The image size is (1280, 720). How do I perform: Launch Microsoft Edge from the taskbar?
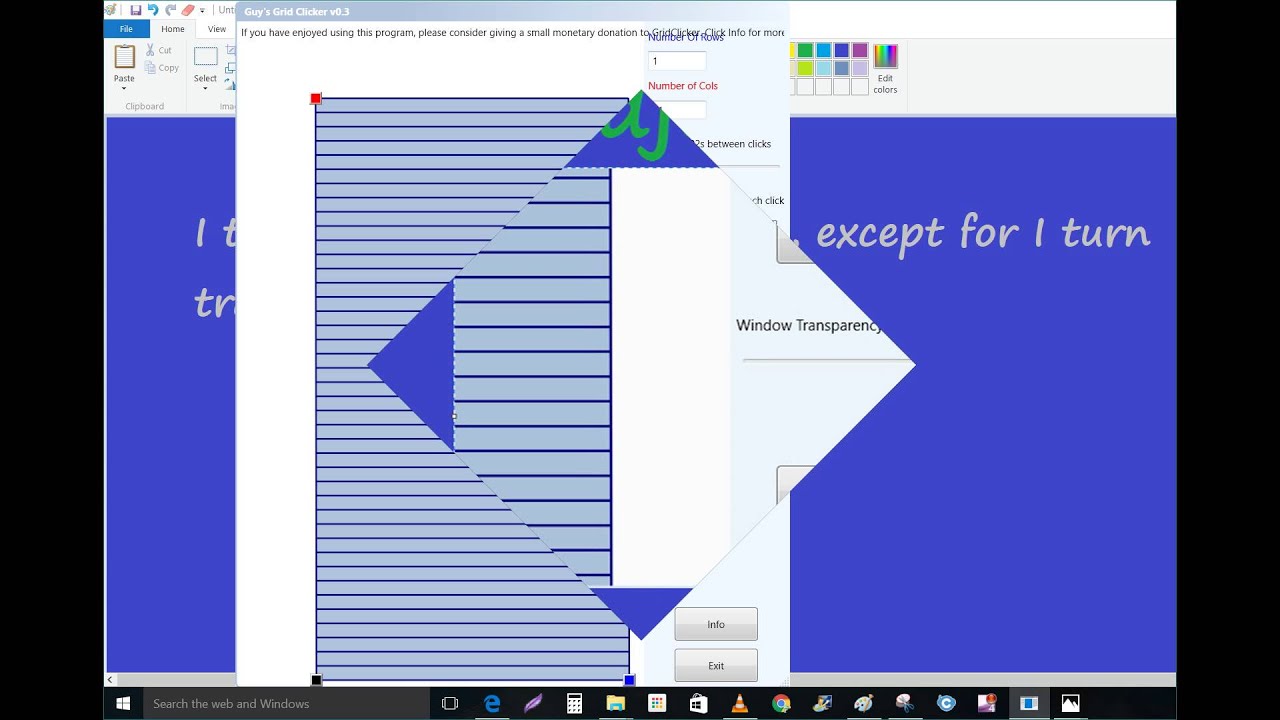point(492,704)
